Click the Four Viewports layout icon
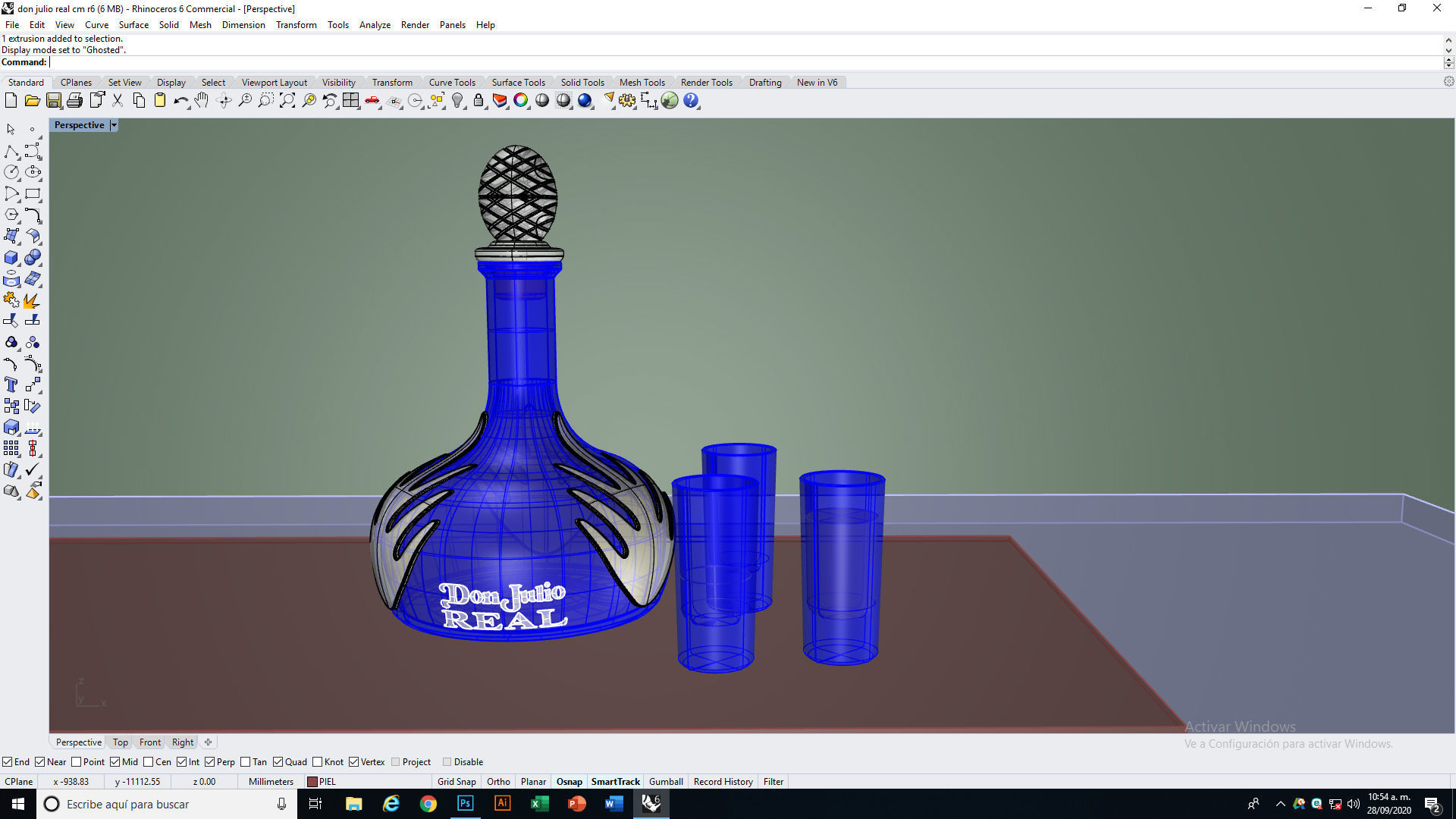This screenshot has height=819, width=1456. click(x=350, y=100)
